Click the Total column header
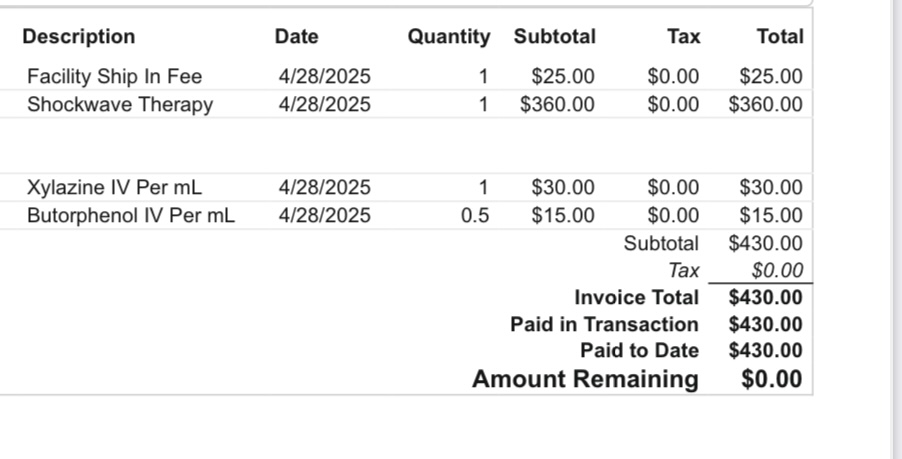 [x=780, y=37]
